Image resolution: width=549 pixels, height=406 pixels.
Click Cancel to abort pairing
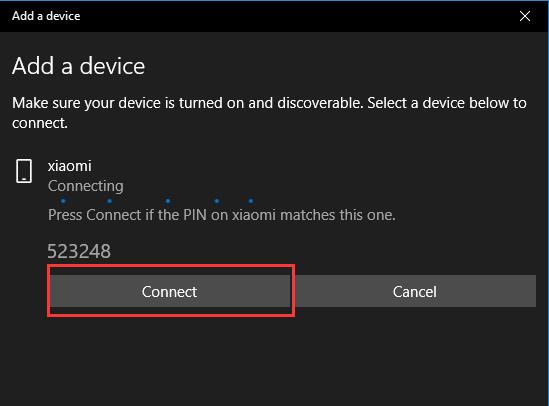(x=415, y=291)
